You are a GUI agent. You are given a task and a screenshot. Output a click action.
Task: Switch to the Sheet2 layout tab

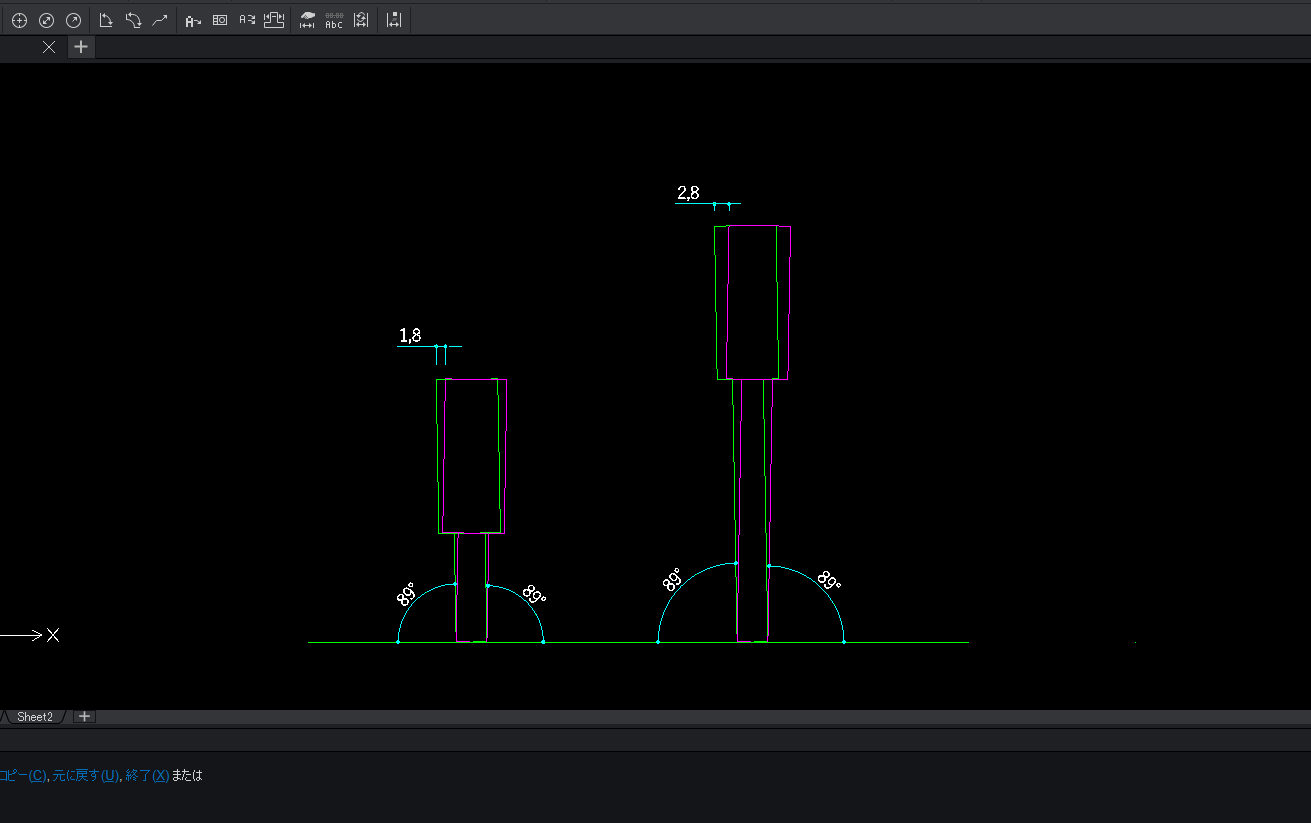34,717
